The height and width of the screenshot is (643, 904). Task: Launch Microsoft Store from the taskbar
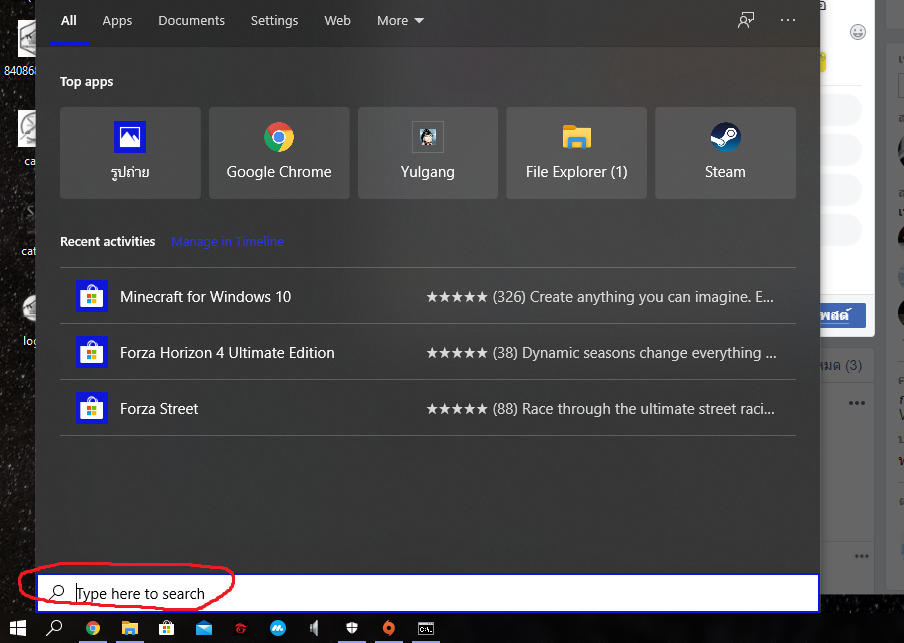point(167,628)
